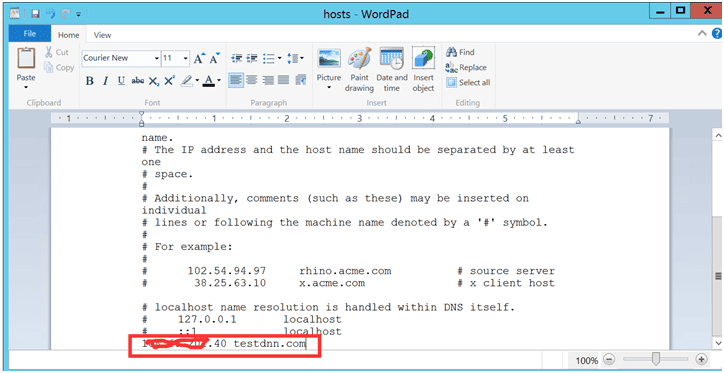This screenshot has height=373, width=724.
Task: Open Find from Editing group
Action: (x=460, y=52)
